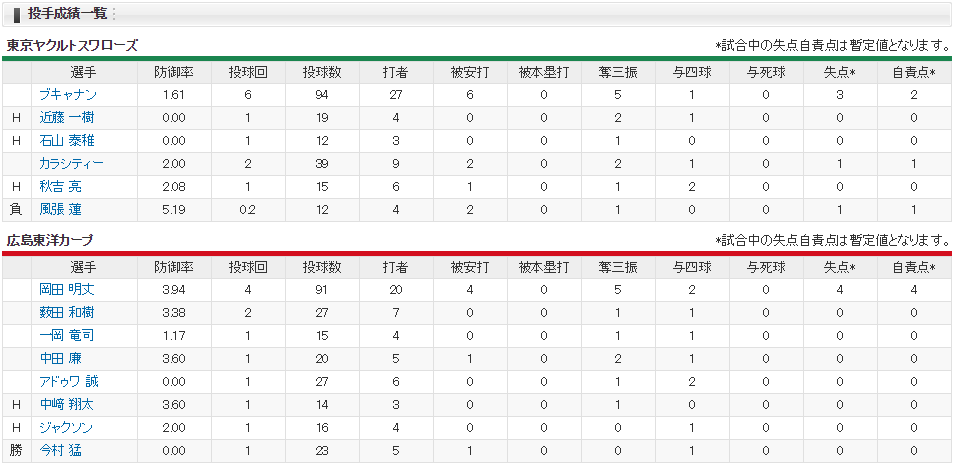Click アドゥワ 誠 player name
This screenshot has width=955, height=465.
pos(69,382)
